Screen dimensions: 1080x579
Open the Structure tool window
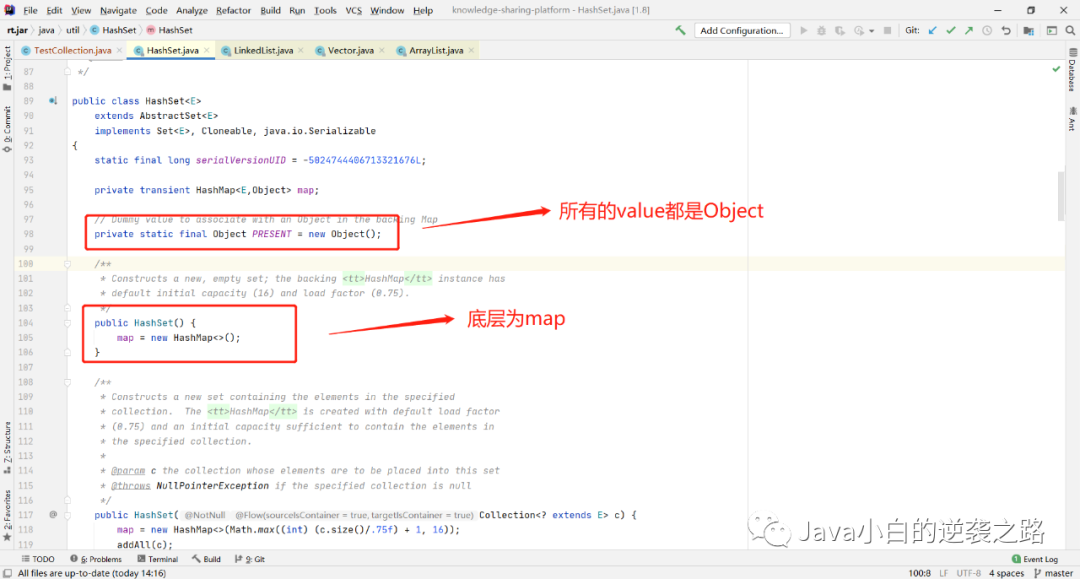tap(8, 448)
